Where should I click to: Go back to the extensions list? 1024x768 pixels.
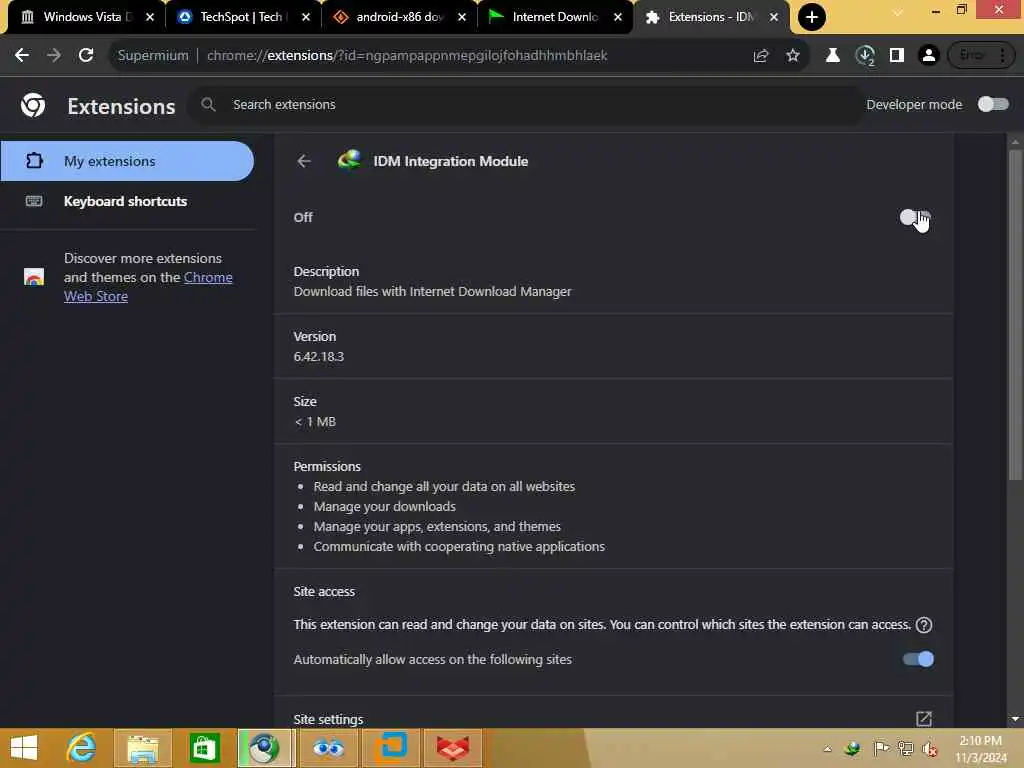point(304,161)
